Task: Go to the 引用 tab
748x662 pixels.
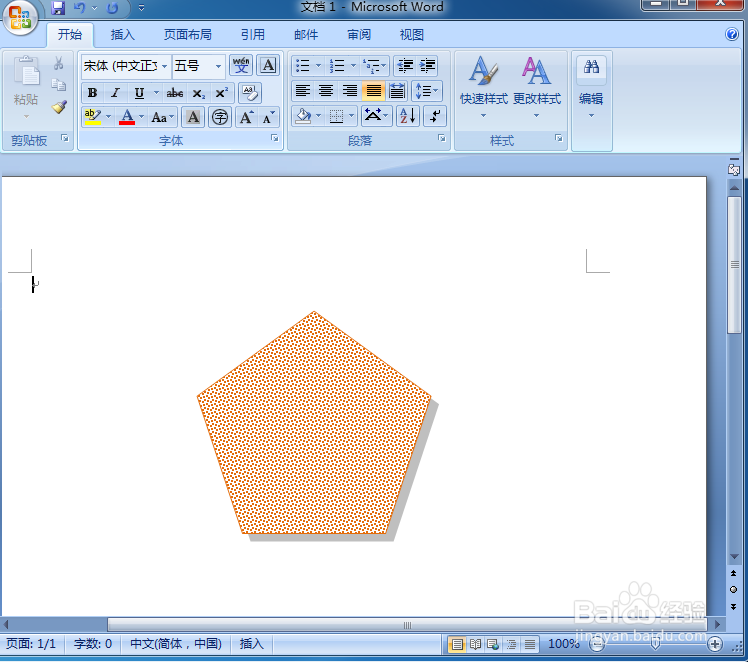Action: pyautogui.click(x=252, y=35)
